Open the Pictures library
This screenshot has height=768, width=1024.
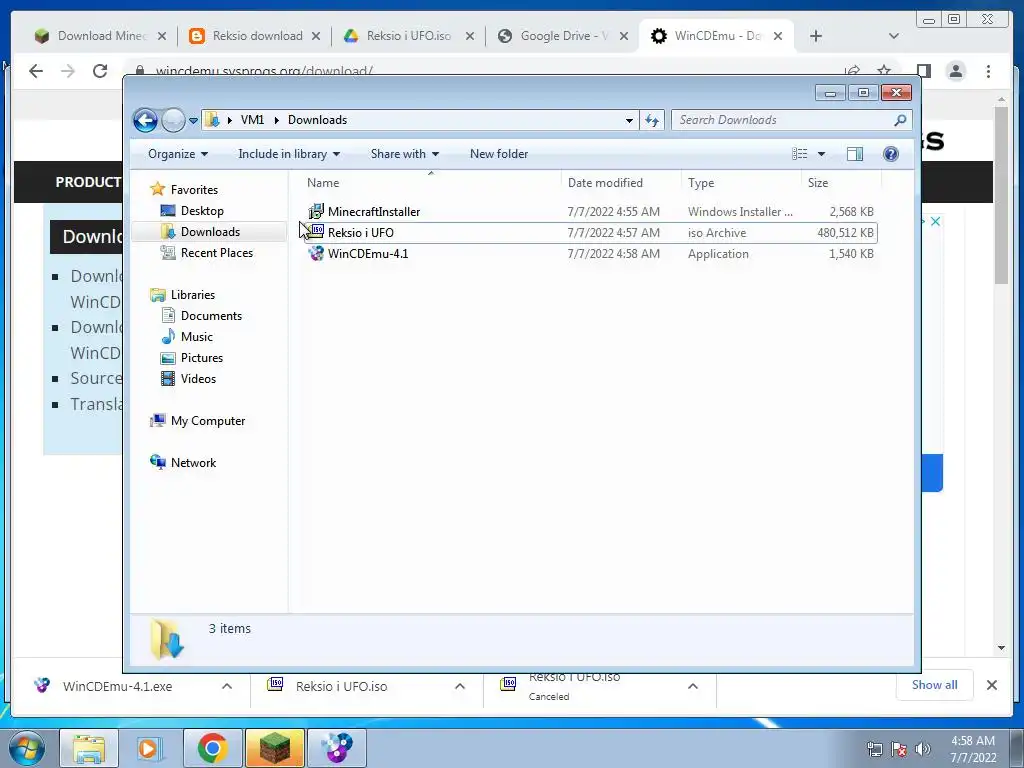pyautogui.click(x=202, y=358)
